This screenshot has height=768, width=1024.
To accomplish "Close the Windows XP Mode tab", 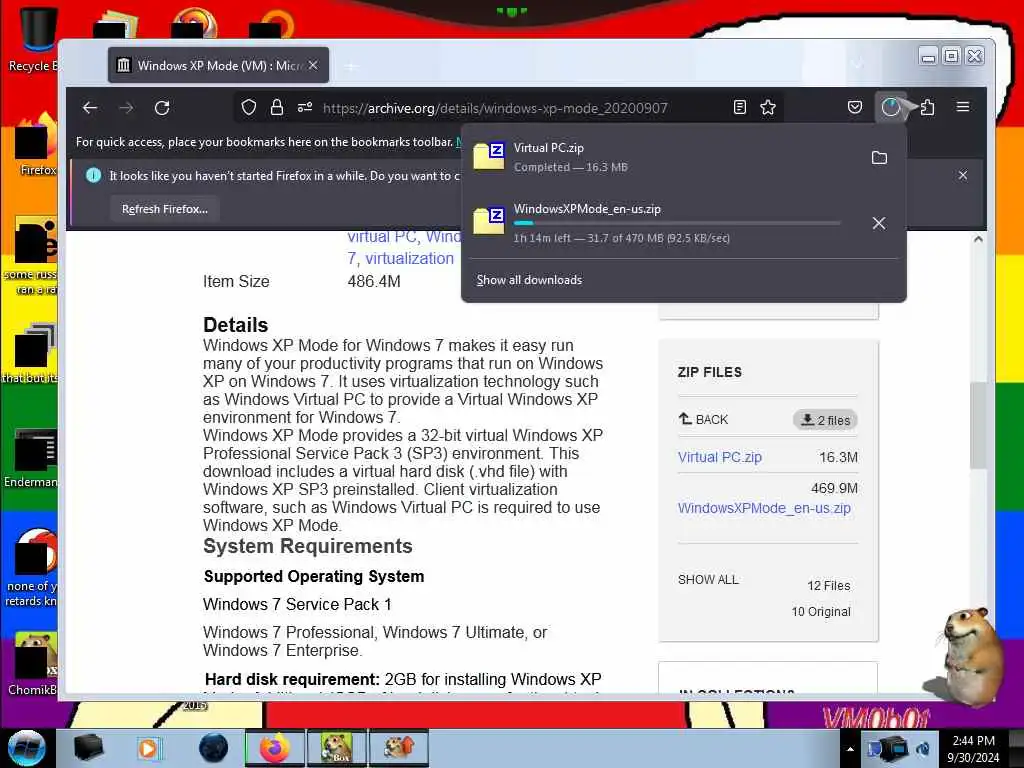I will point(313,65).
